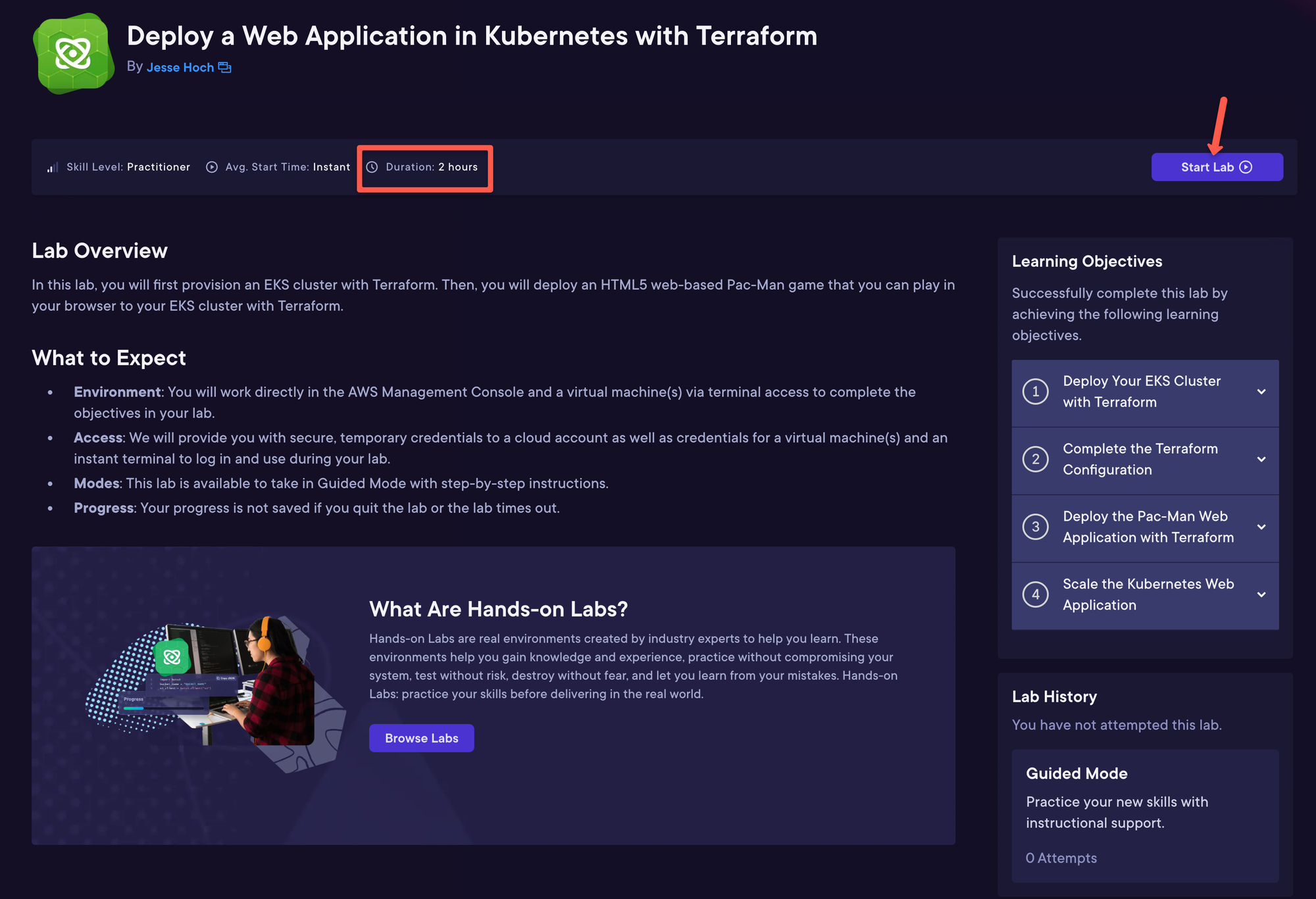Click the author profile icon beside Jesse Hoch
Image resolution: width=1316 pixels, height=899 pixels.
pos(224,67)
